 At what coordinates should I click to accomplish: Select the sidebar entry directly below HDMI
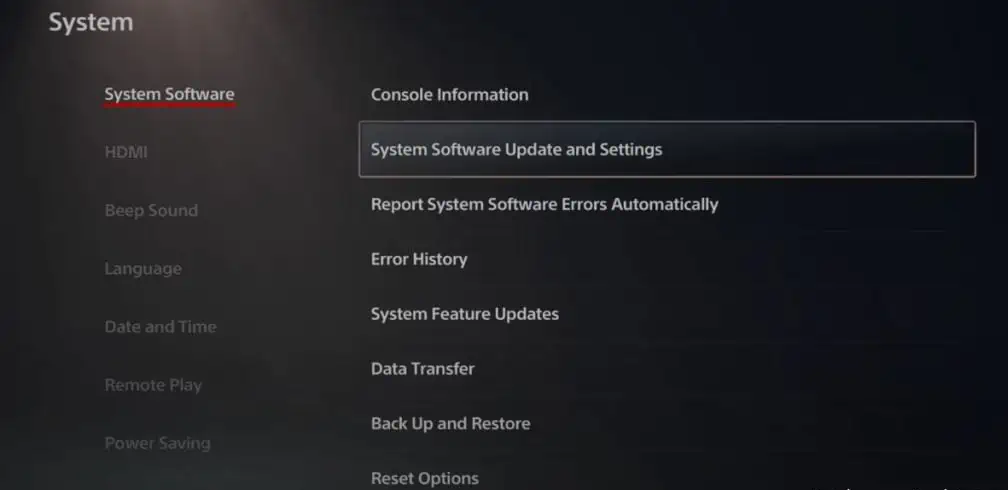tap(151, 211)
